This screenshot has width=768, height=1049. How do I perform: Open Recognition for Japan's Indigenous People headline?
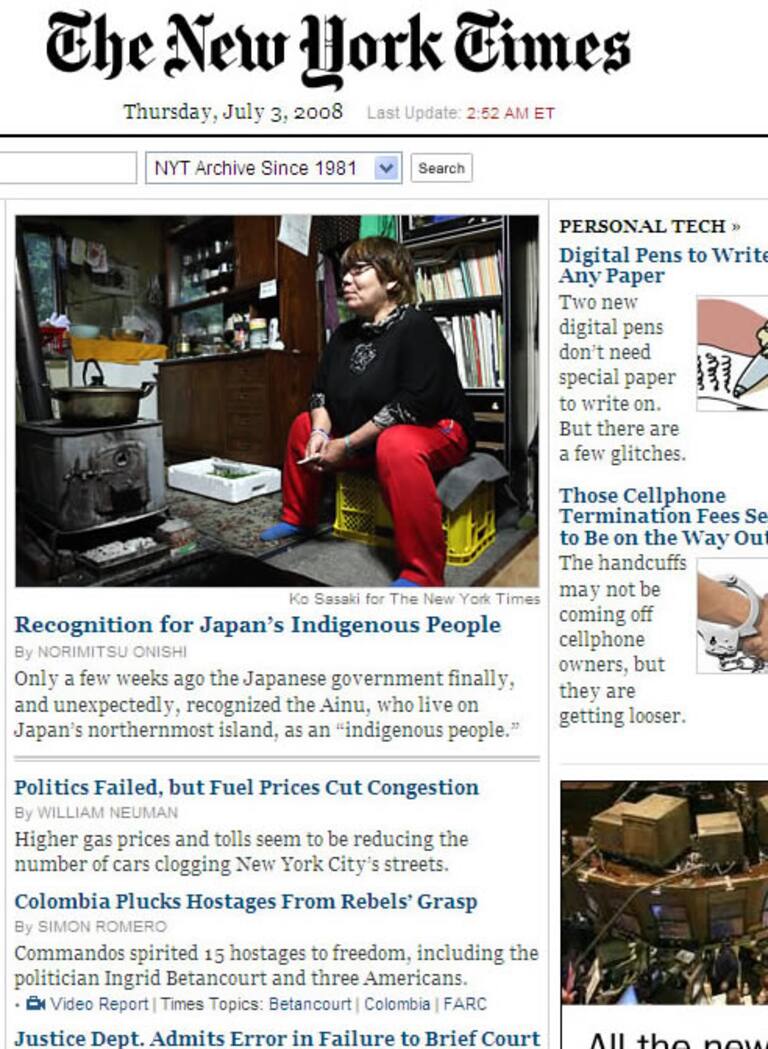258,625
